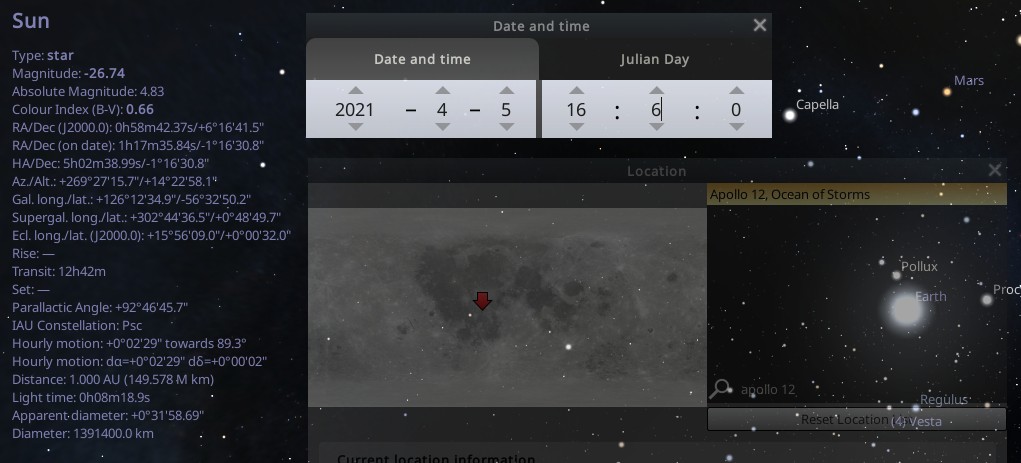This screenshot has height=463, width=1021.
Task: Close the Location window
Action: click(x=994, y=170)
